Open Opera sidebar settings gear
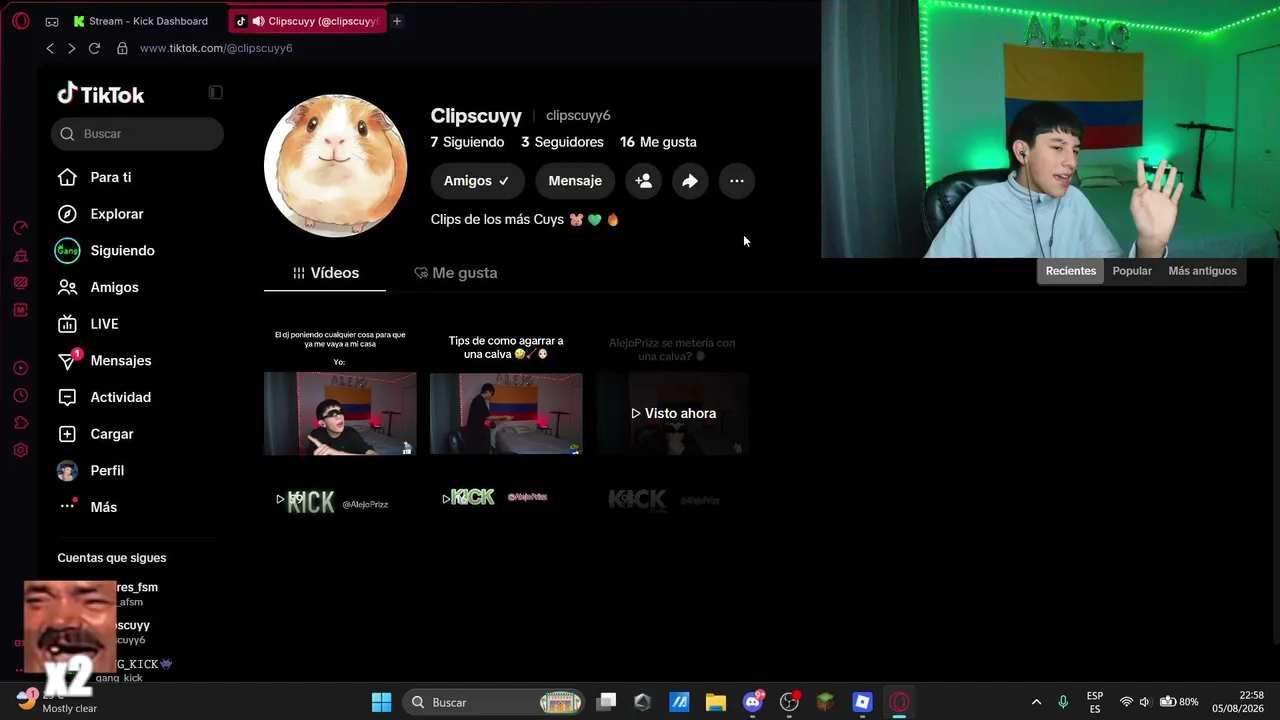Viewport: 1280px width, 720px height. tap(20, 450)
